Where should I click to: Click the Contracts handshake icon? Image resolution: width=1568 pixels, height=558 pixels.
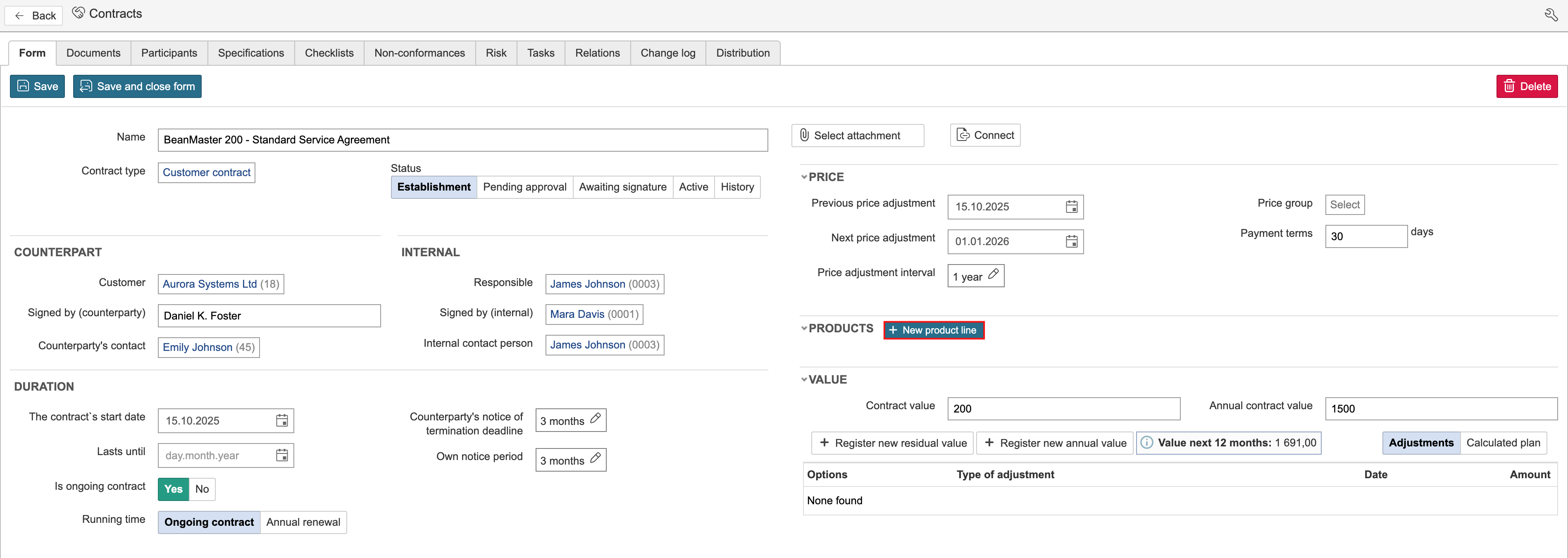pyautogui.click(x=79, y=13)
